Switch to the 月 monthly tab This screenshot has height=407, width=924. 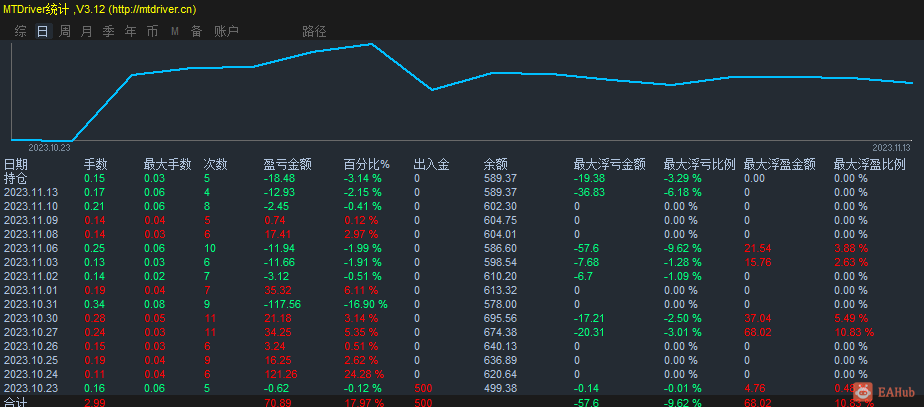click(x=87, y=31)
